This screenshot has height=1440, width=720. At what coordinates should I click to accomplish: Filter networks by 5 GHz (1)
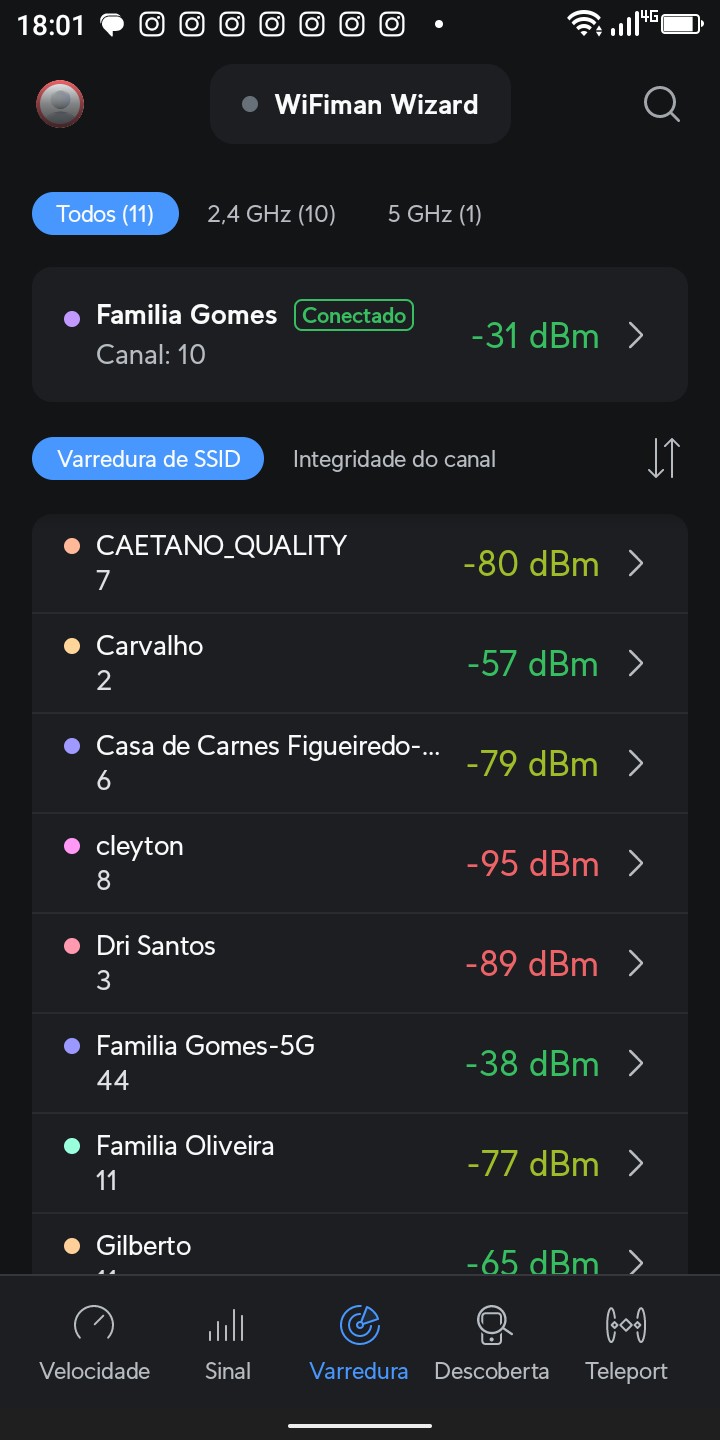[435, 214]
